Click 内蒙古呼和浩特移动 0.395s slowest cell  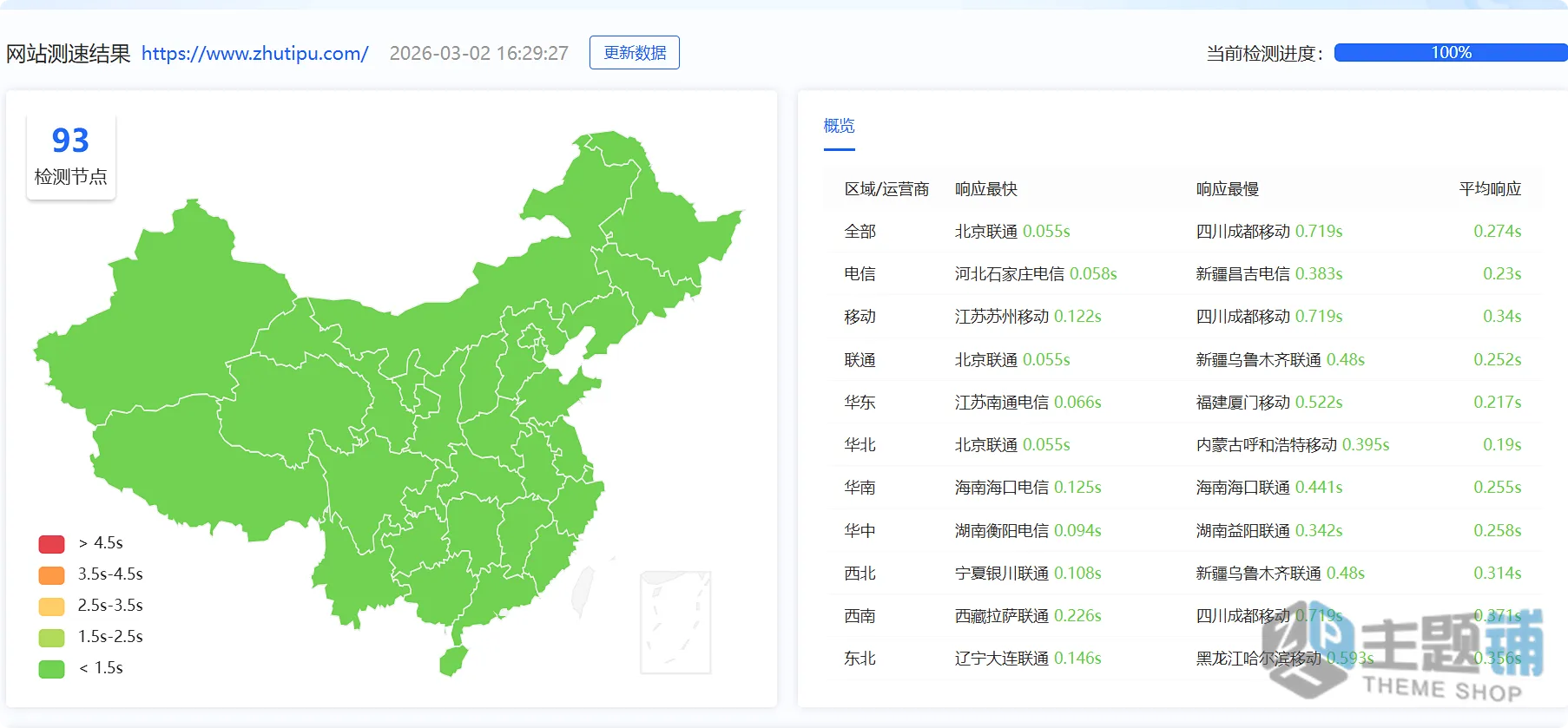[x=1293, y=444]
